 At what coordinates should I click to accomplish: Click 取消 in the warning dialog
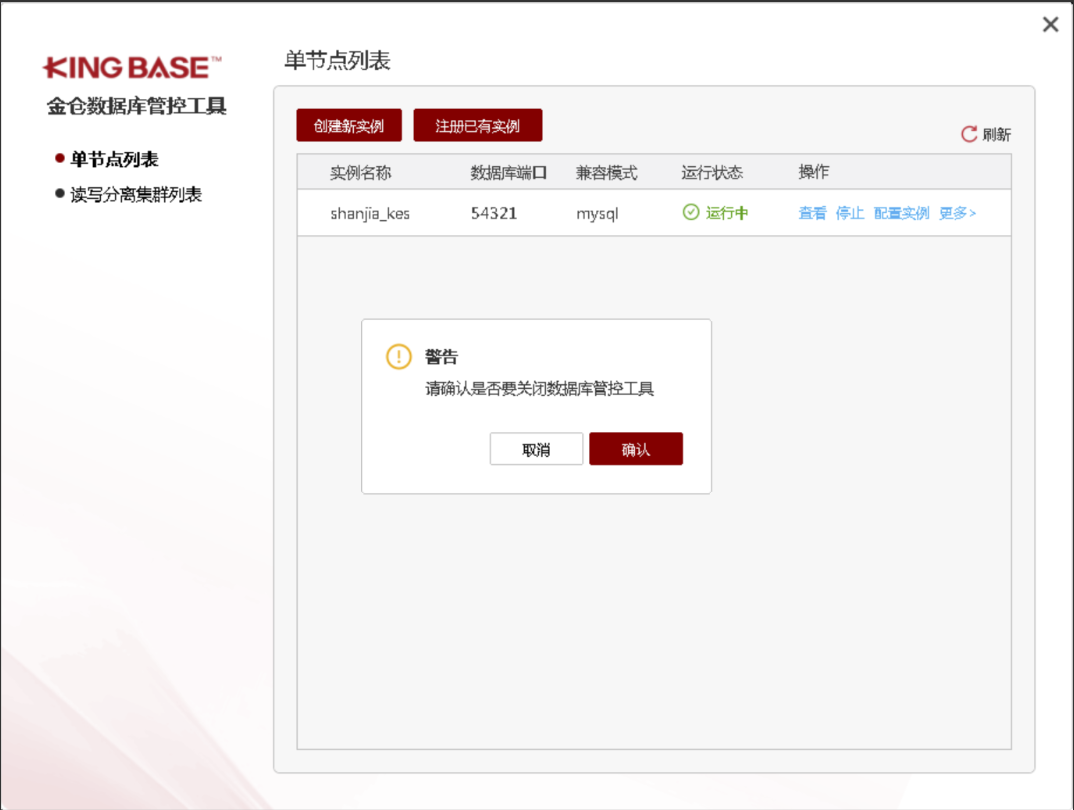click(x=536, y=448)
